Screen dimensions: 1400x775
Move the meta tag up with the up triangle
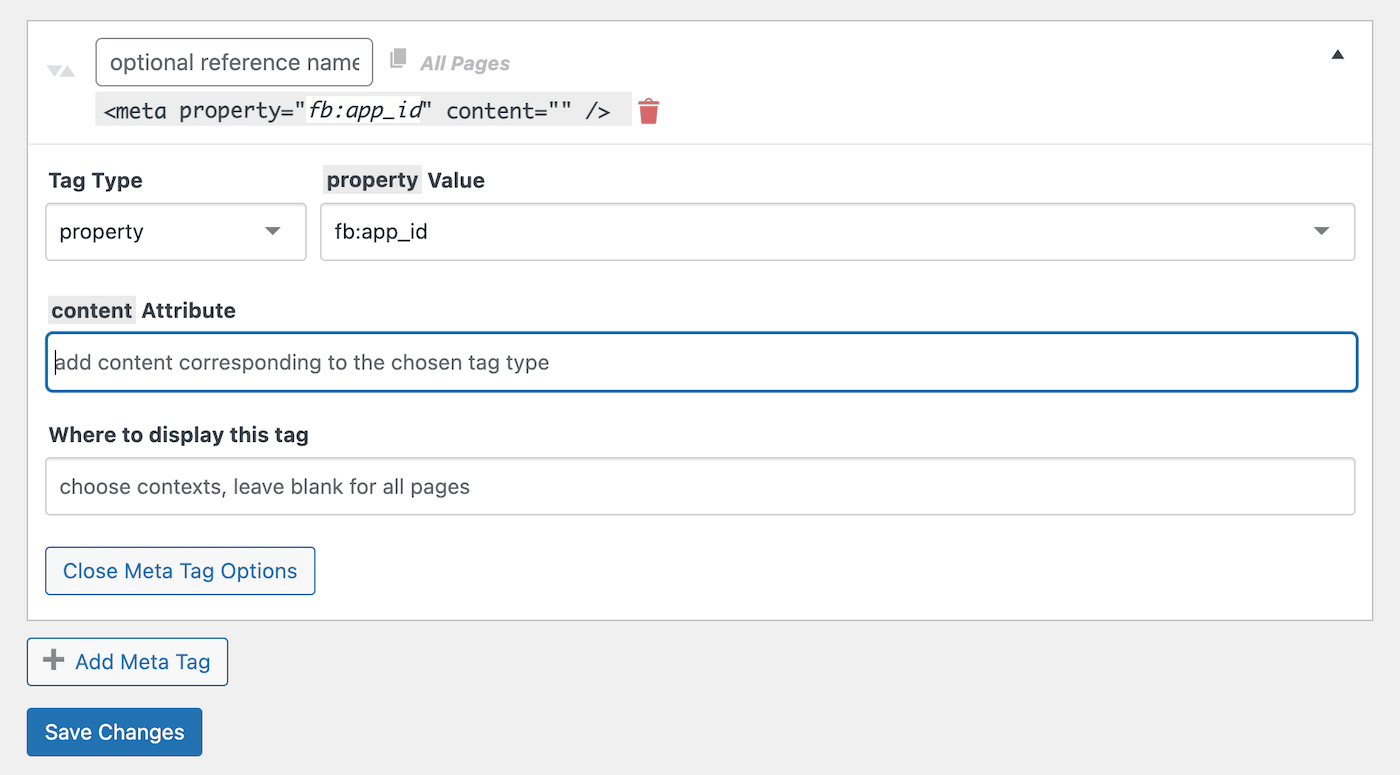pyautogui.click(x=70, y=70)
